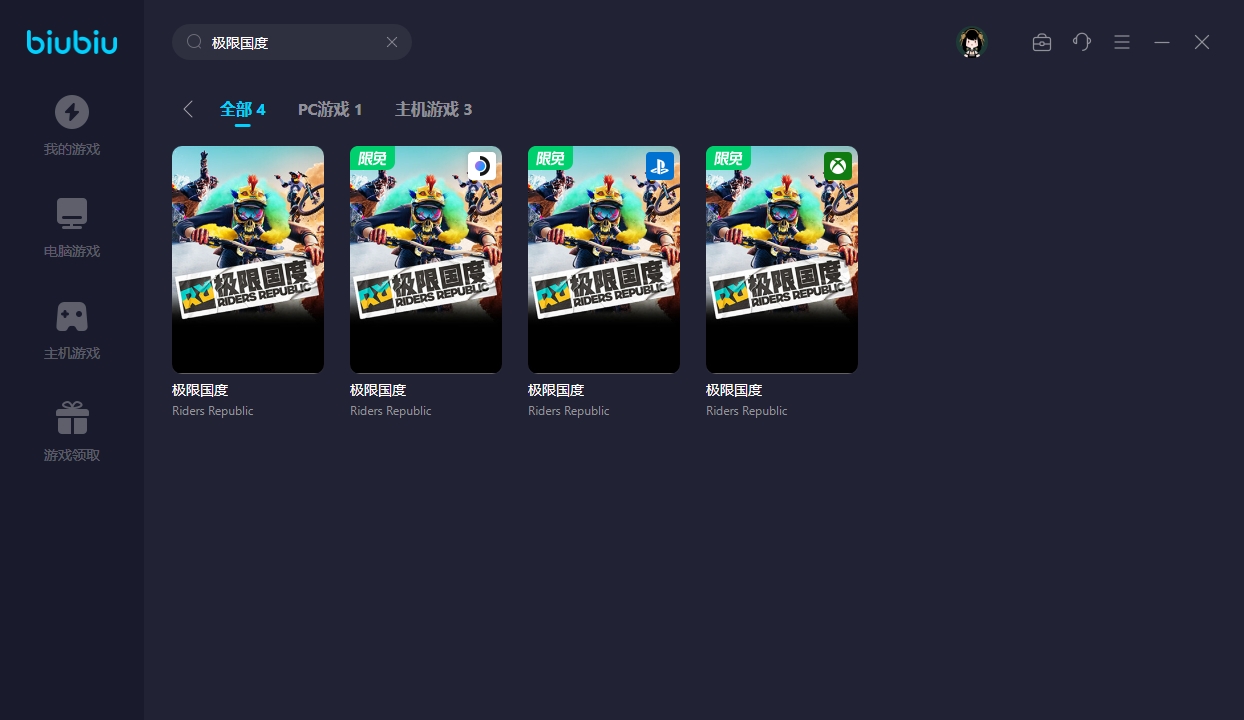Open PlayStation version of 极限国度
The width and height of the screenshot is (1244, 720).
tap(604, 259)
